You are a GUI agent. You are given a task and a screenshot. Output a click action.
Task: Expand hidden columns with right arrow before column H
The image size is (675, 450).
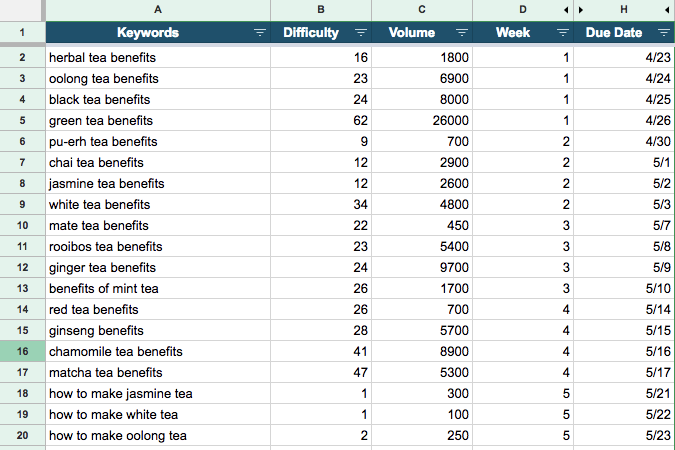[581, 10]
